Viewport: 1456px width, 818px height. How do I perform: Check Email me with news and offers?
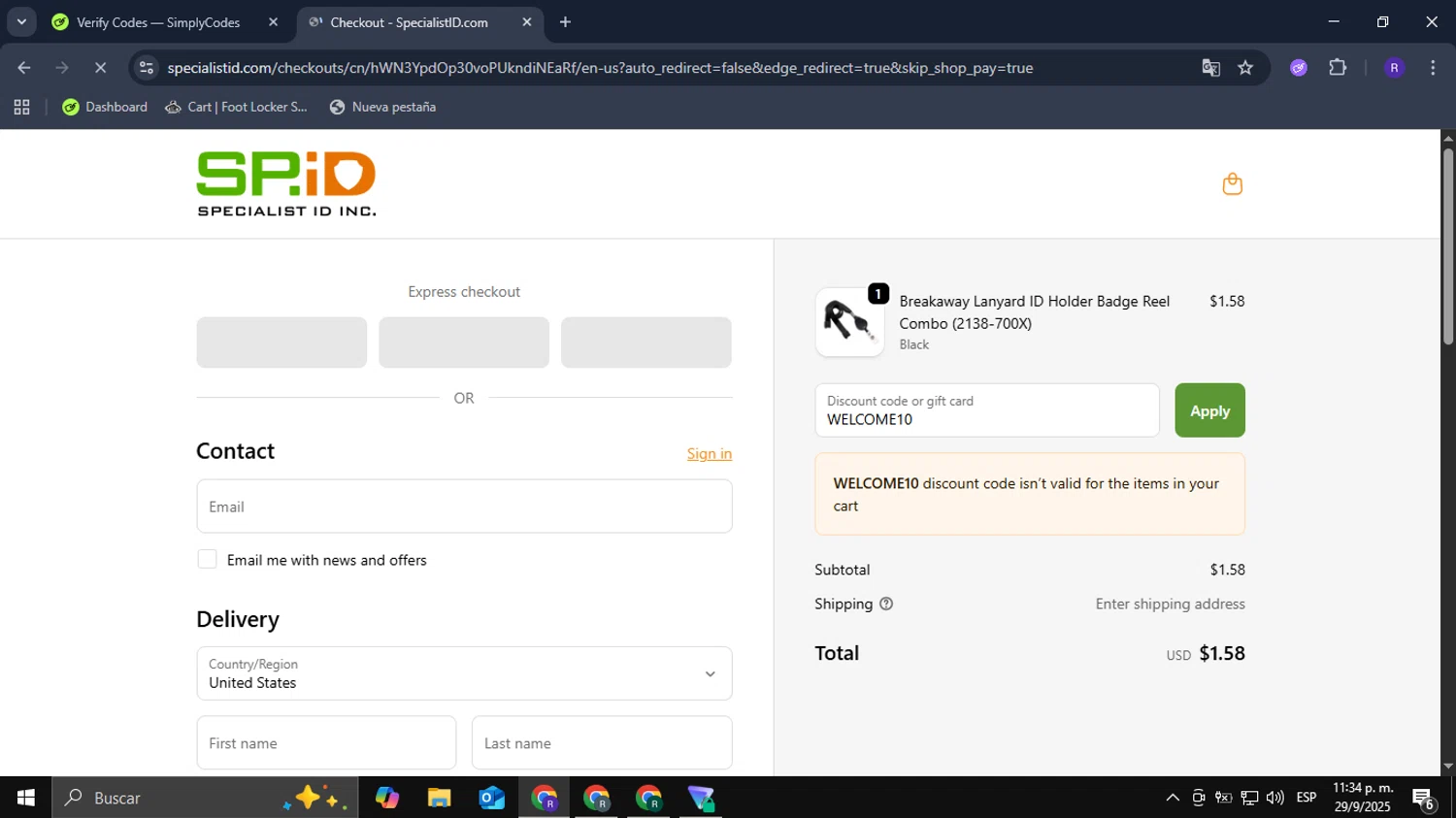click(x=207, y=559)
